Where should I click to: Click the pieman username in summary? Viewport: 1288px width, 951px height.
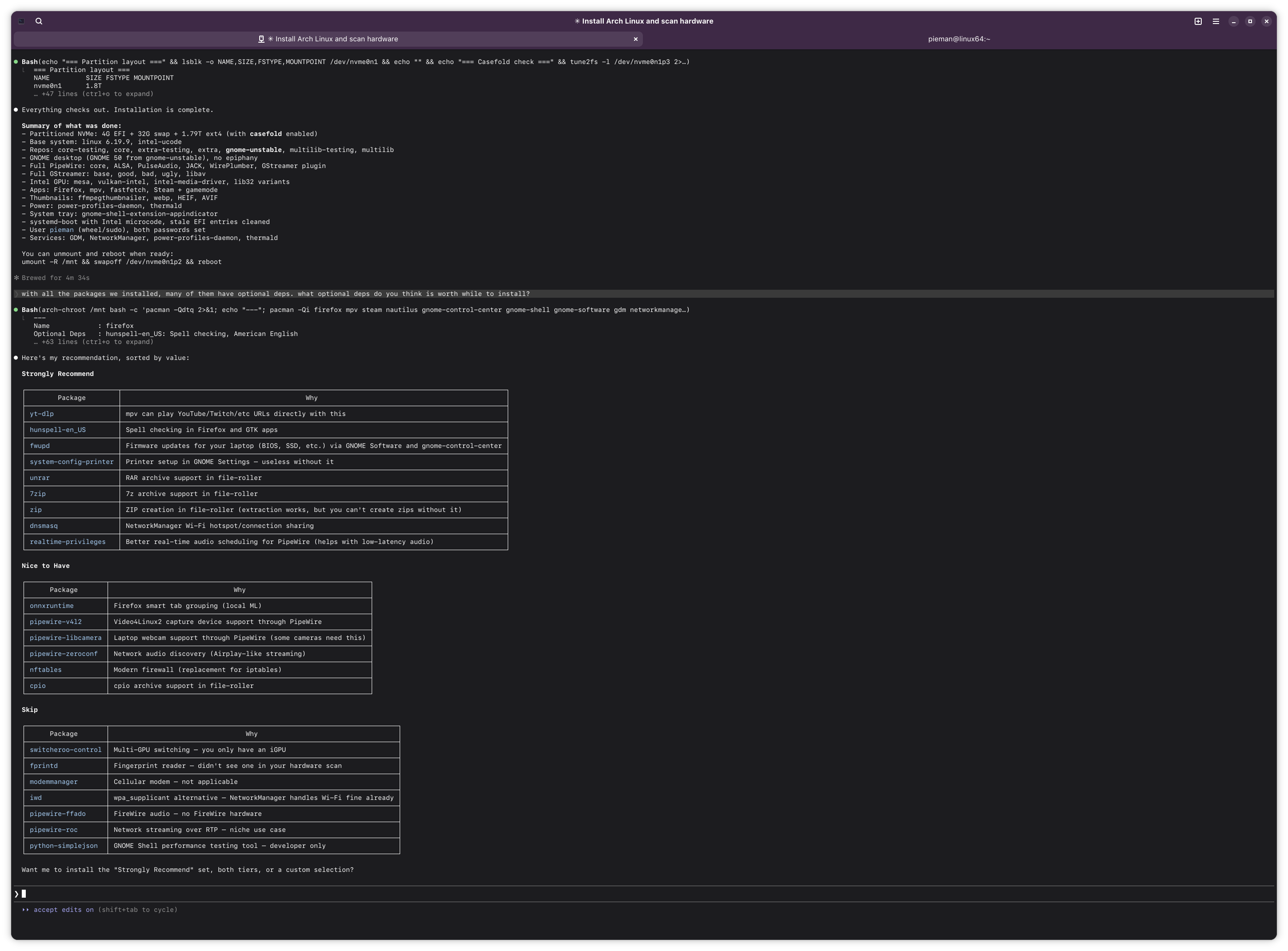coord(62,230)
